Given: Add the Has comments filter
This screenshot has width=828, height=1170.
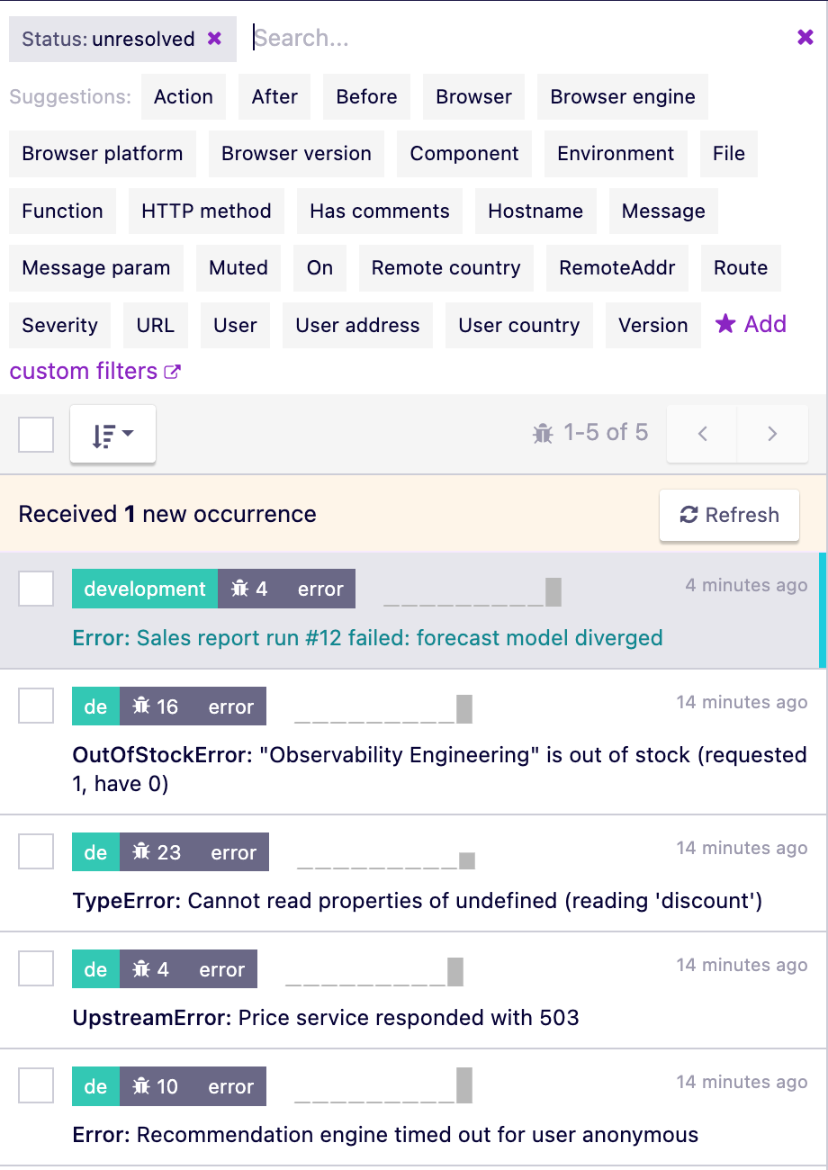Looking at the screenshot, I should (380, 211).
